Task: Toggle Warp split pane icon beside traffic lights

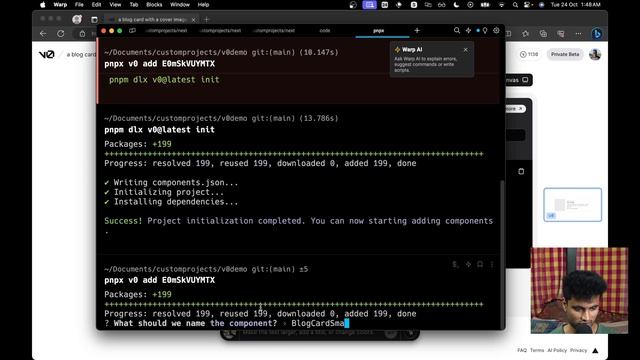Action: pos(132,31)
